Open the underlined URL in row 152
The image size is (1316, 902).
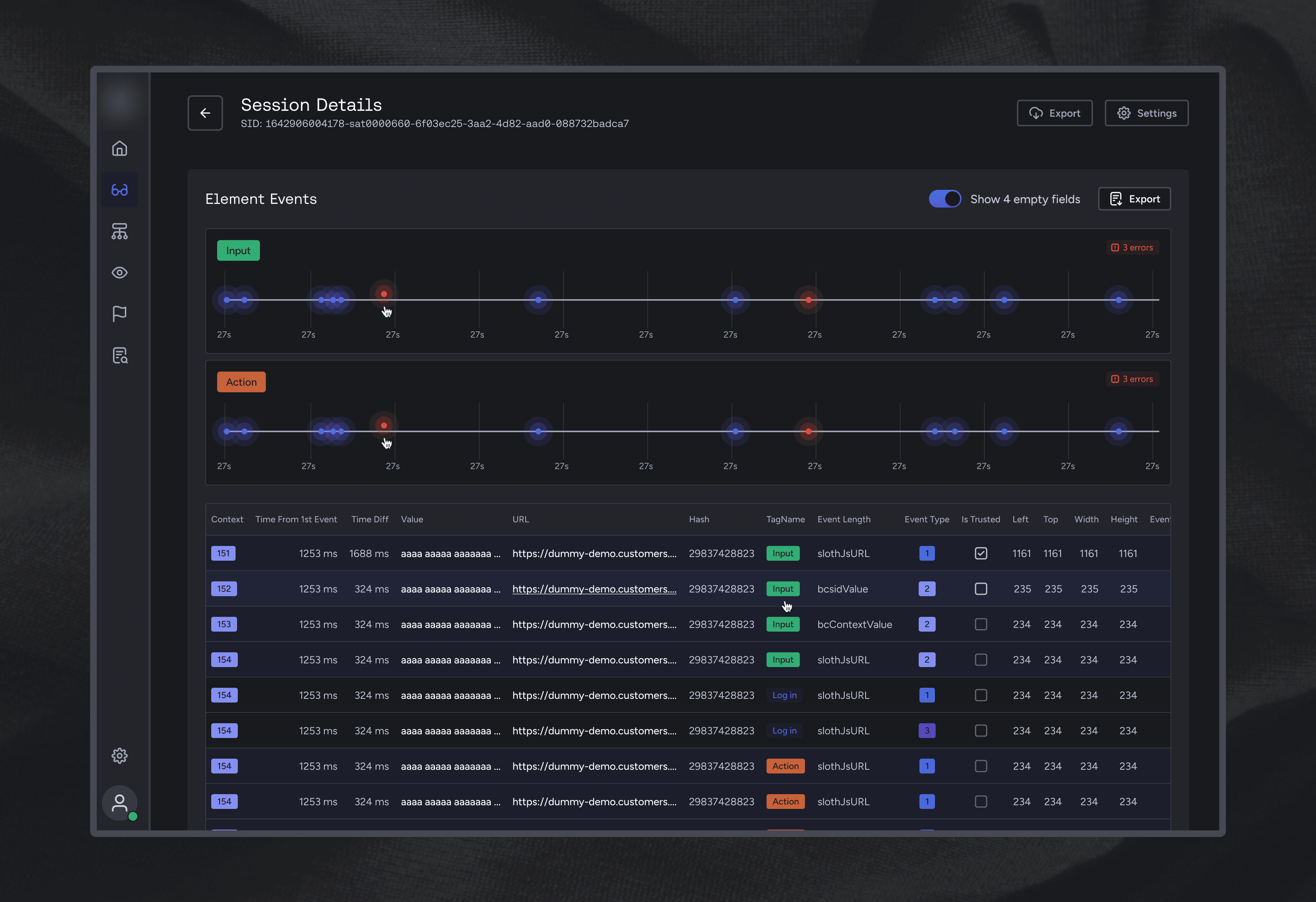(594, 589)
